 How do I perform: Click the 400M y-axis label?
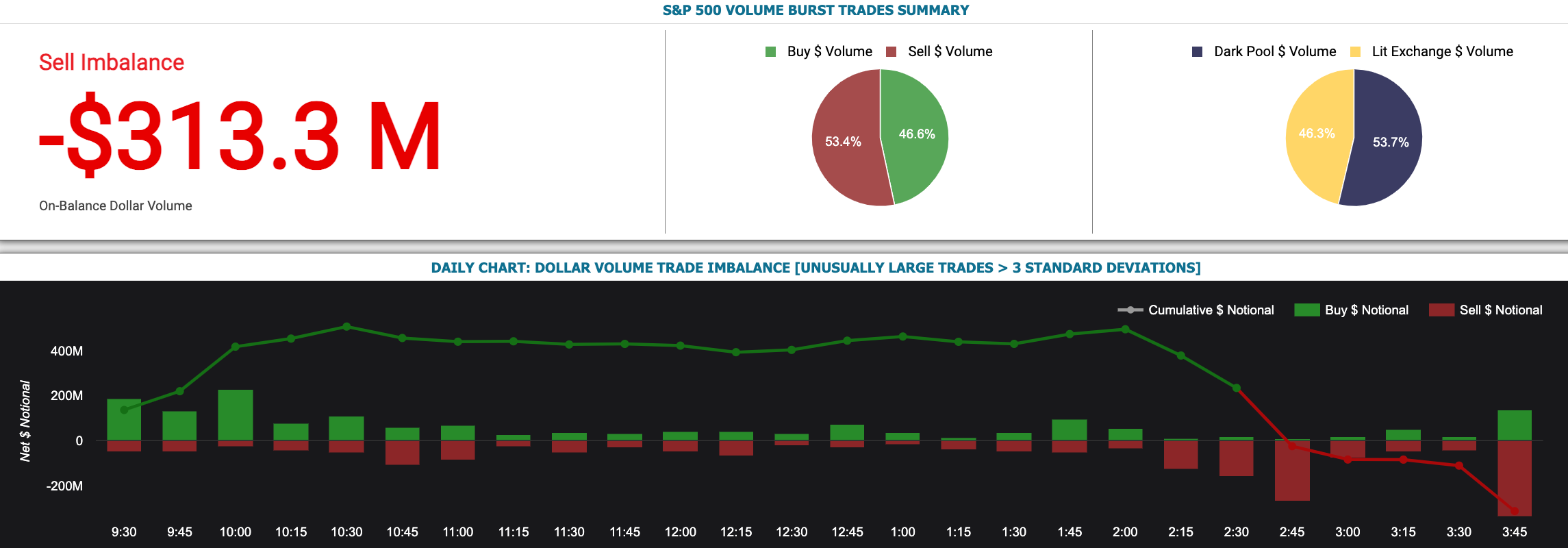tap(66, 351)
